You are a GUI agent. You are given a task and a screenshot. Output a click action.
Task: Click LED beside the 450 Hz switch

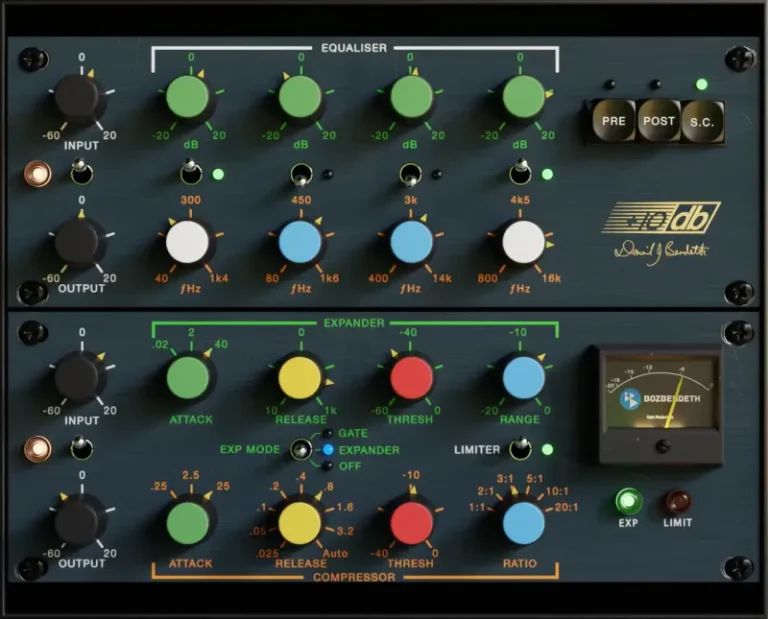pyautogui.click(x=328, y=174)
